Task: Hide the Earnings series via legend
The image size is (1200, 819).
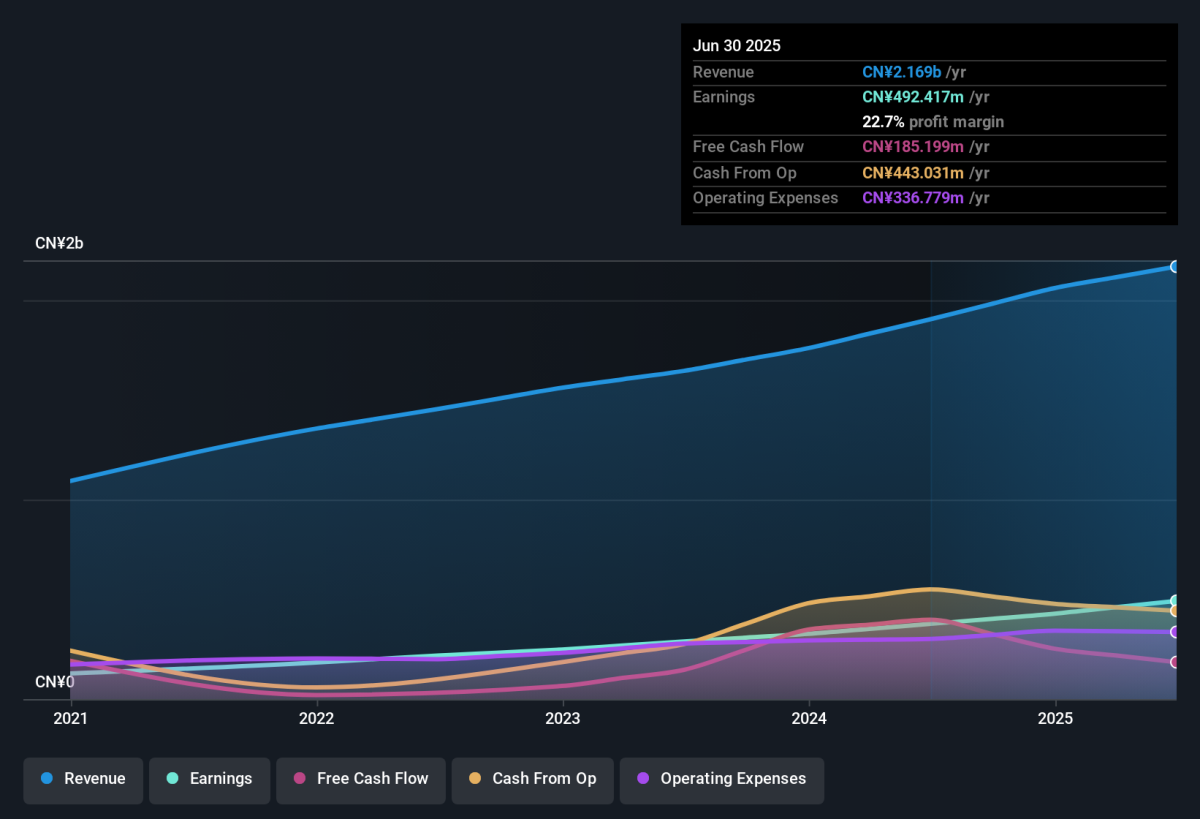Action: (210, 779)
